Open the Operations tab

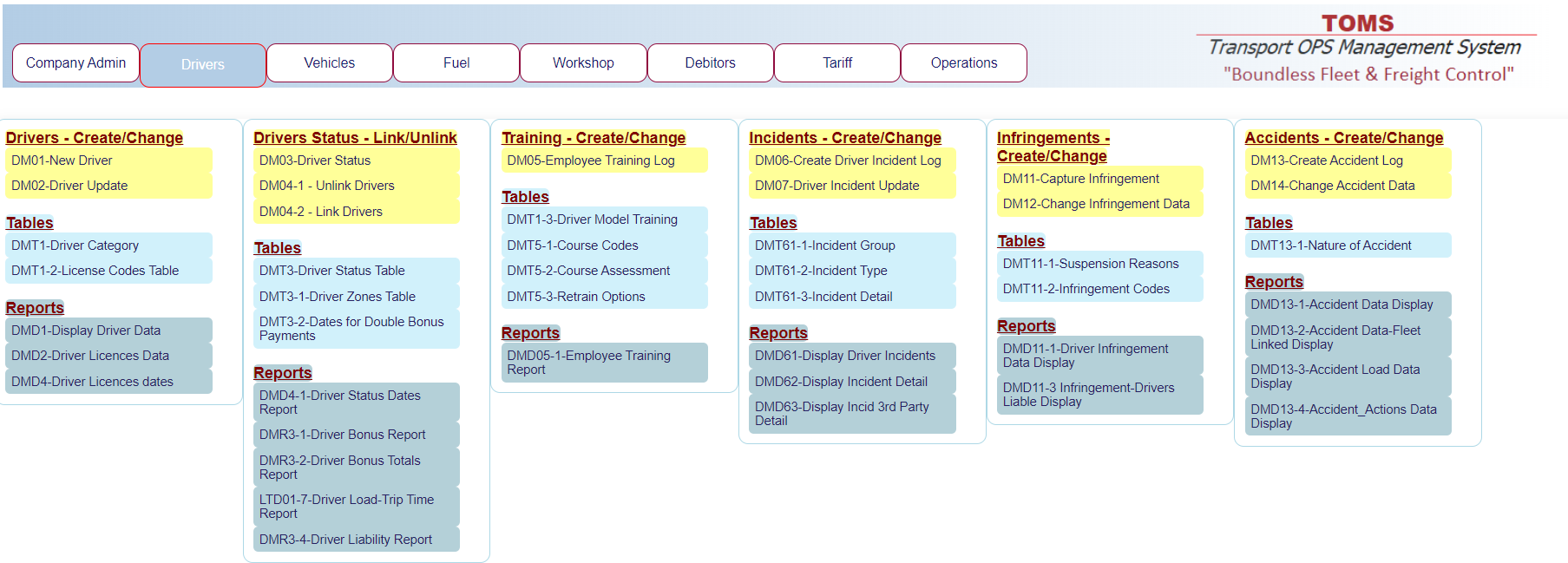963,63
